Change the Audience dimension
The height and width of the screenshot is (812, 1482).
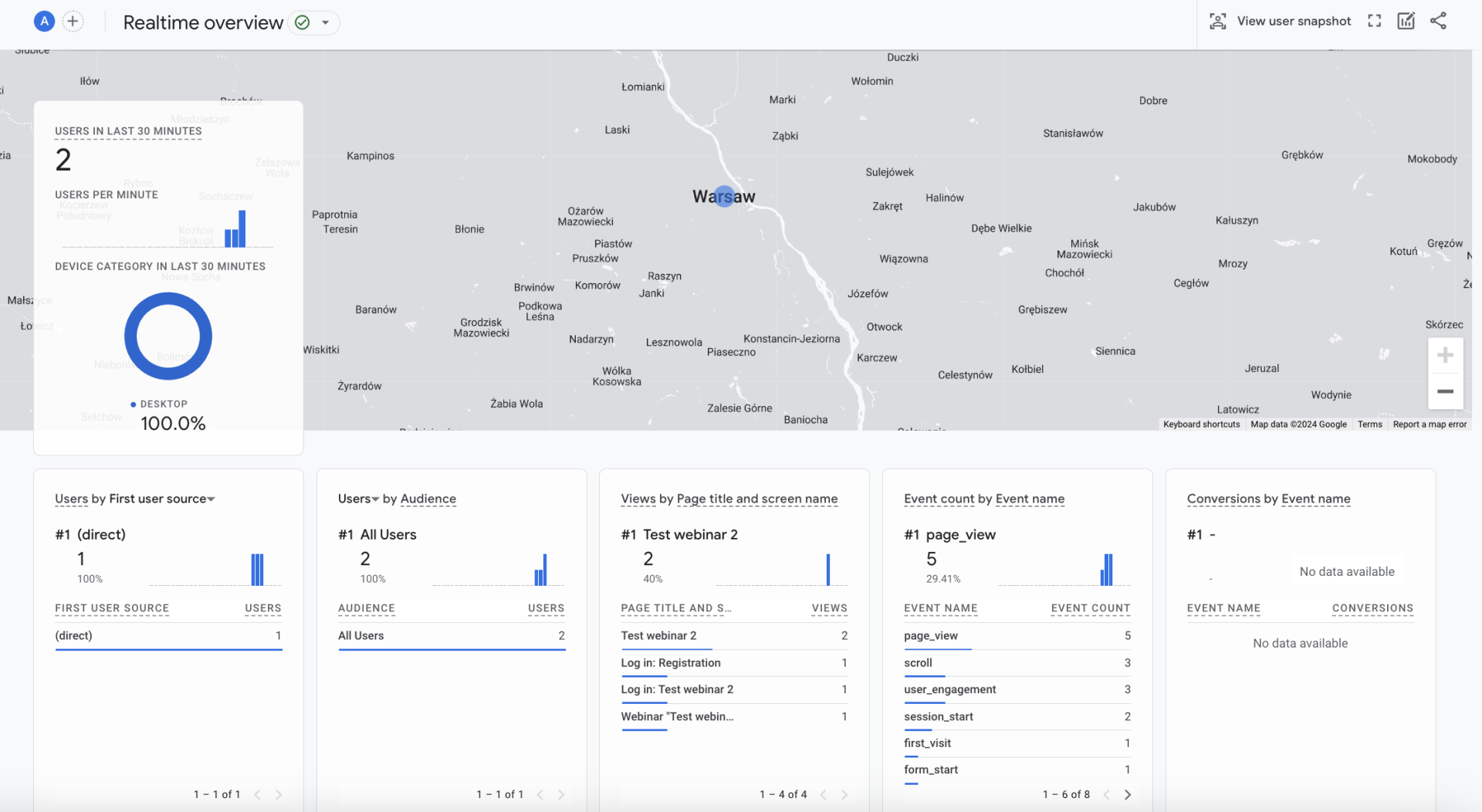(x=428, y=499)
